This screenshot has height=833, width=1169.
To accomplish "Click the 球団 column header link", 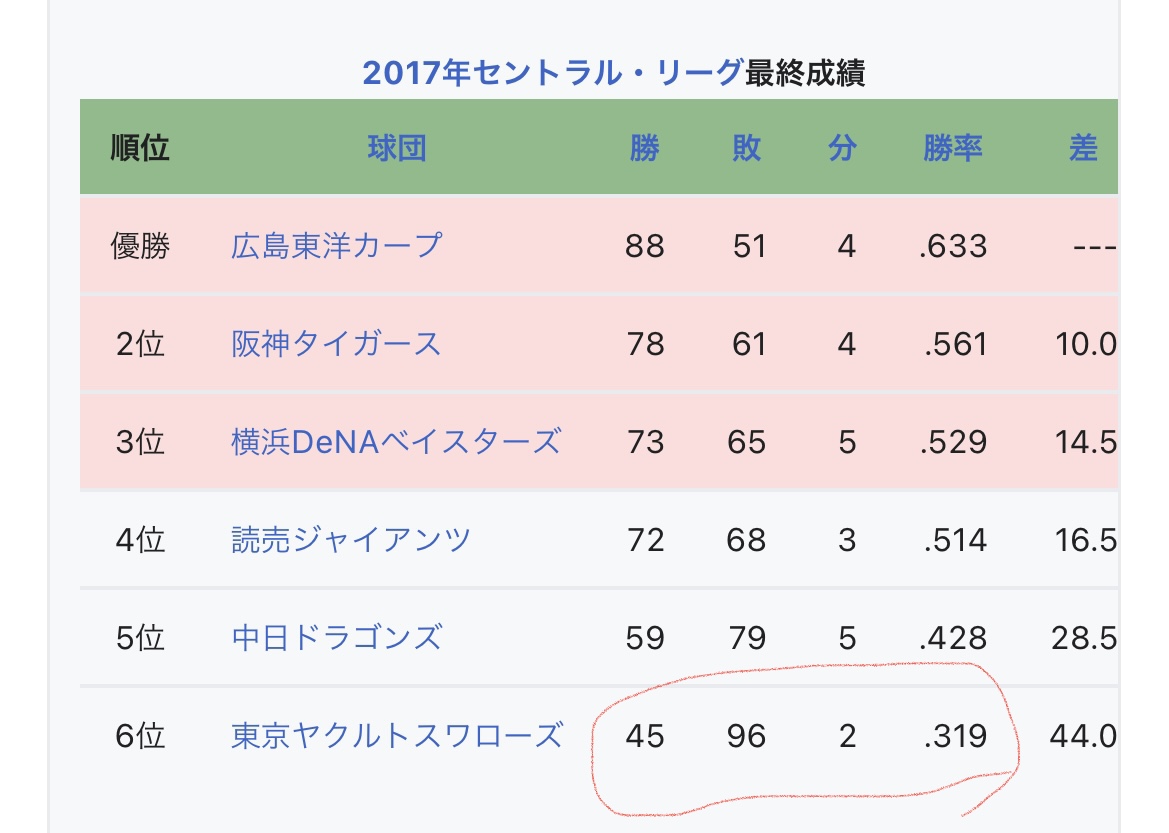I will pyautogui.click(x=396, y=149).
